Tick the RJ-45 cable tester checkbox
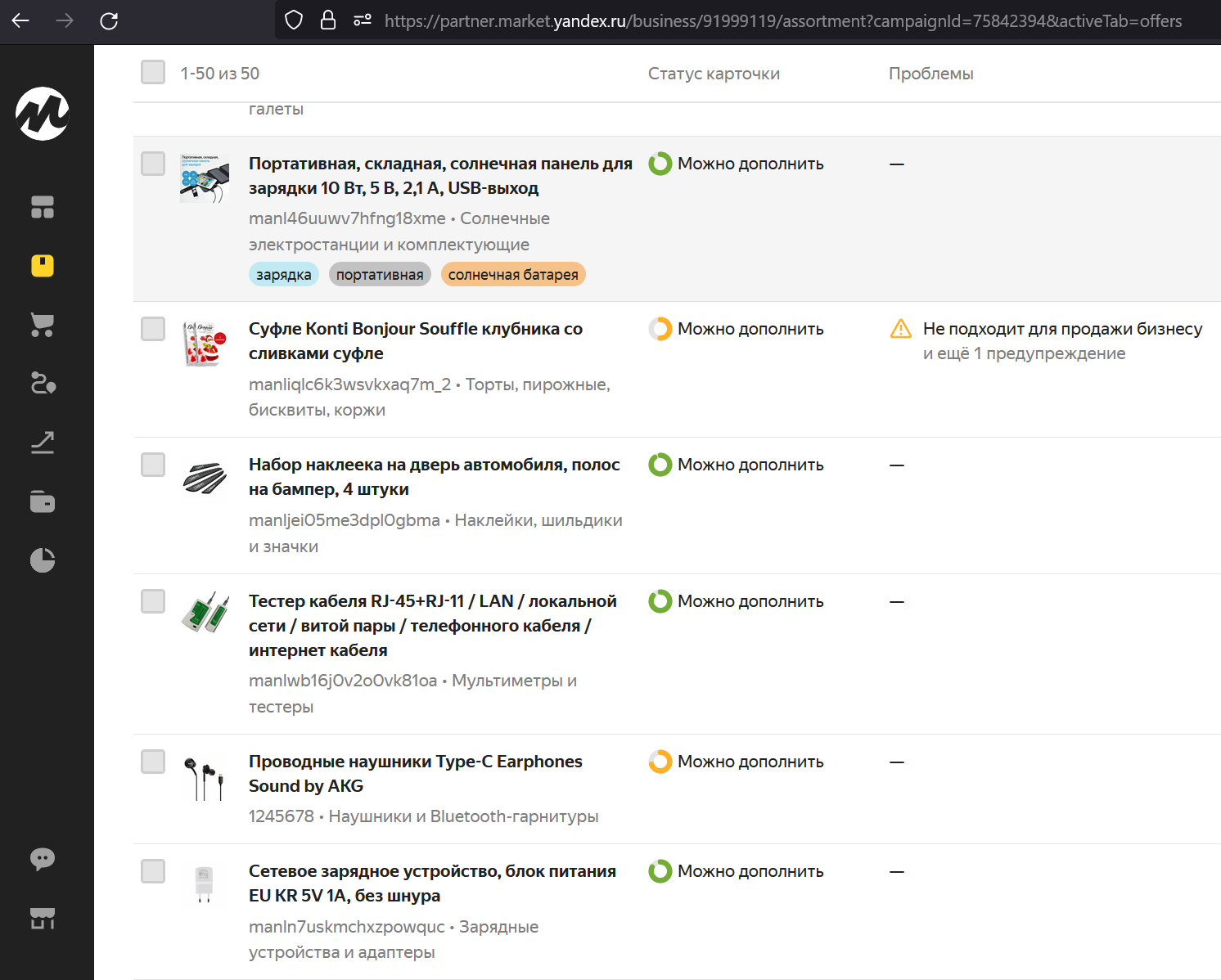Screen dimensions: 1221x980 tap(153, 601)
